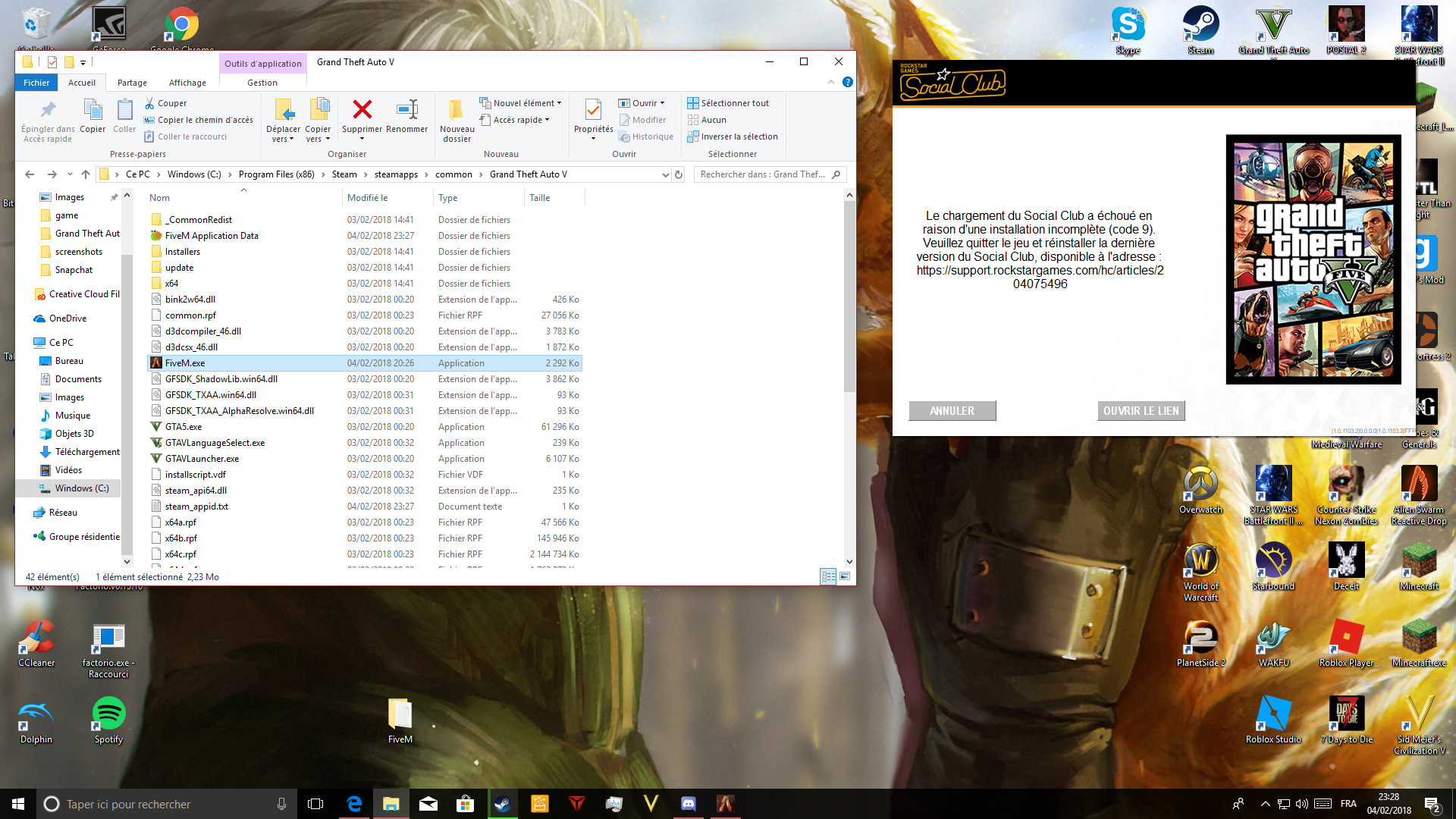Click the Couper scissors command

click(165, 103)
